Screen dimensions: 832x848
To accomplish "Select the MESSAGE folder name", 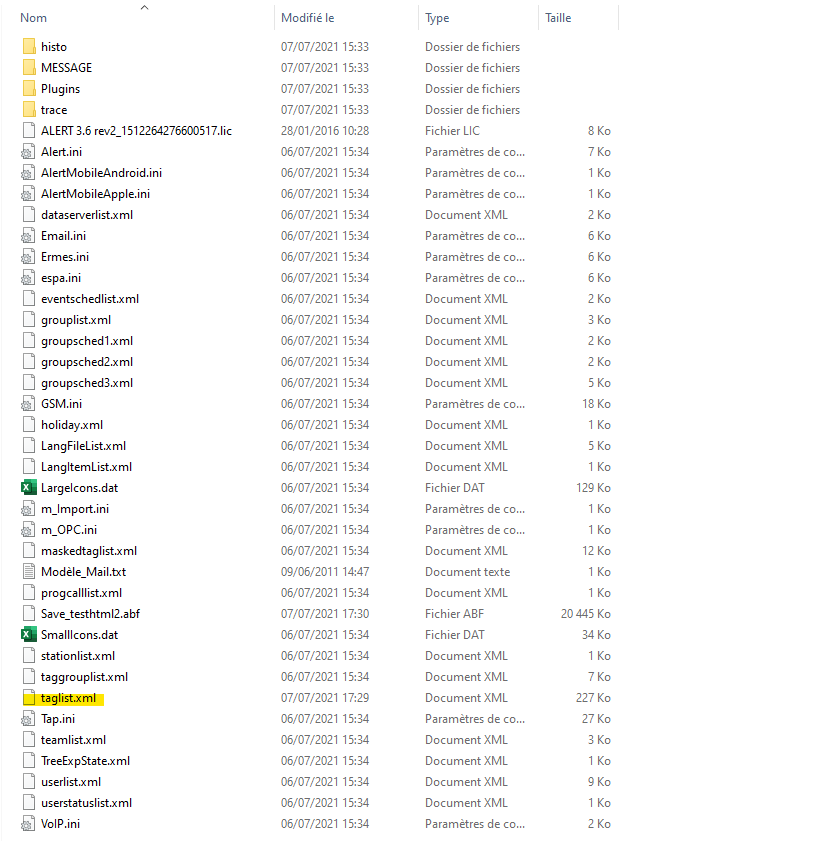I will pyautogui.click(x=66, y=68).
